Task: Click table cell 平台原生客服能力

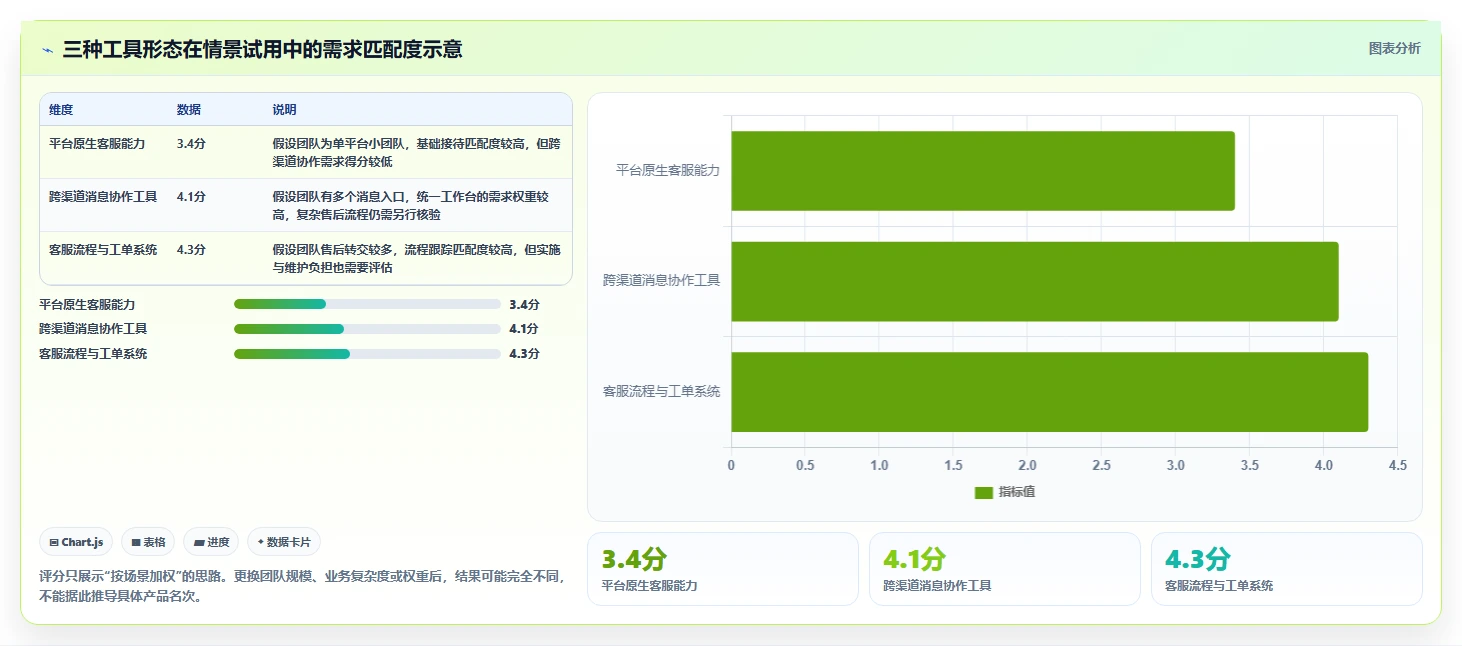Action: [x=97, y=144]
